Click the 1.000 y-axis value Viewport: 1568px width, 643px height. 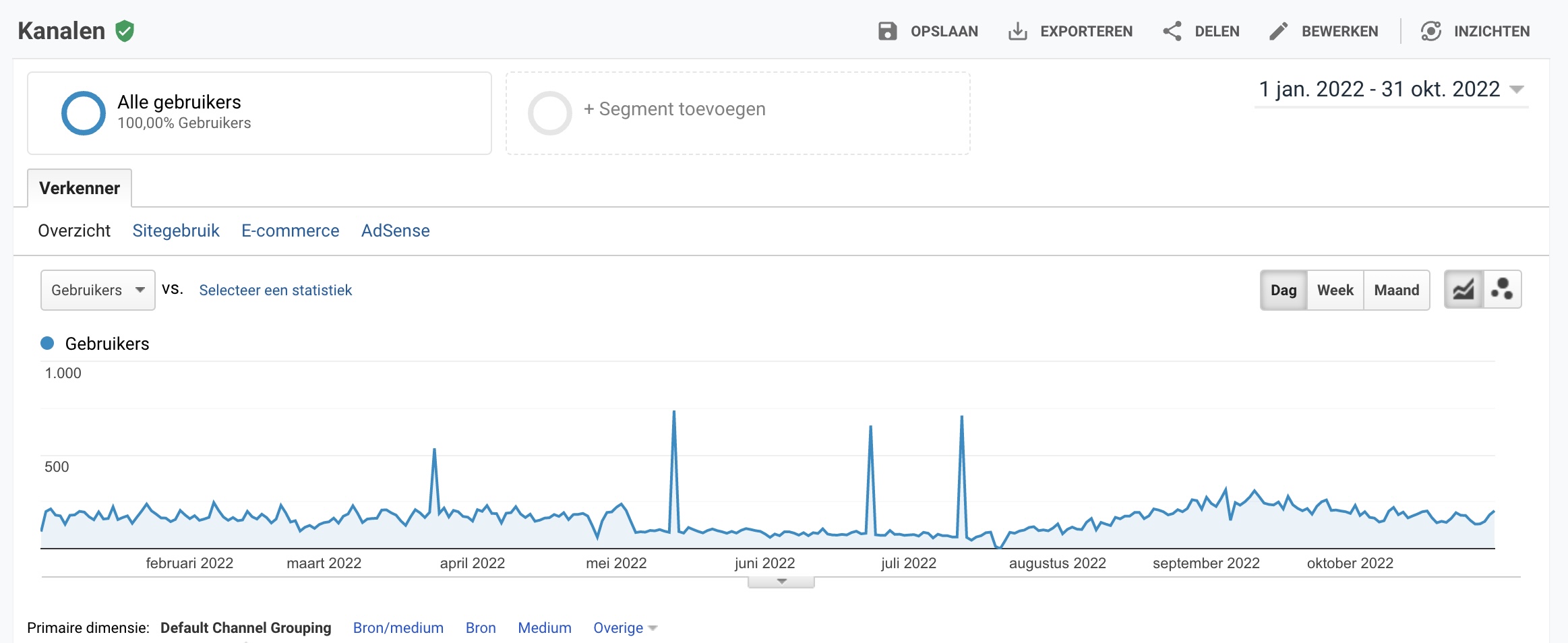[63, 373]
